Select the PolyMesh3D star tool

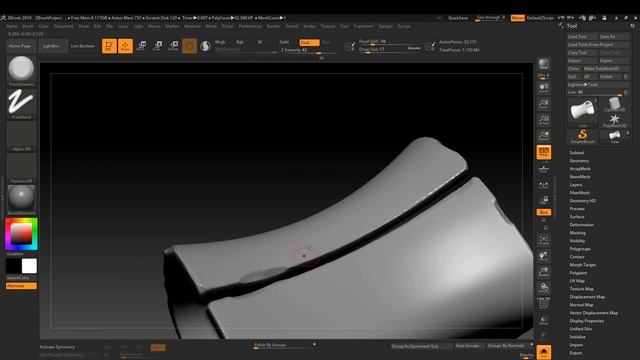[614, 121]
